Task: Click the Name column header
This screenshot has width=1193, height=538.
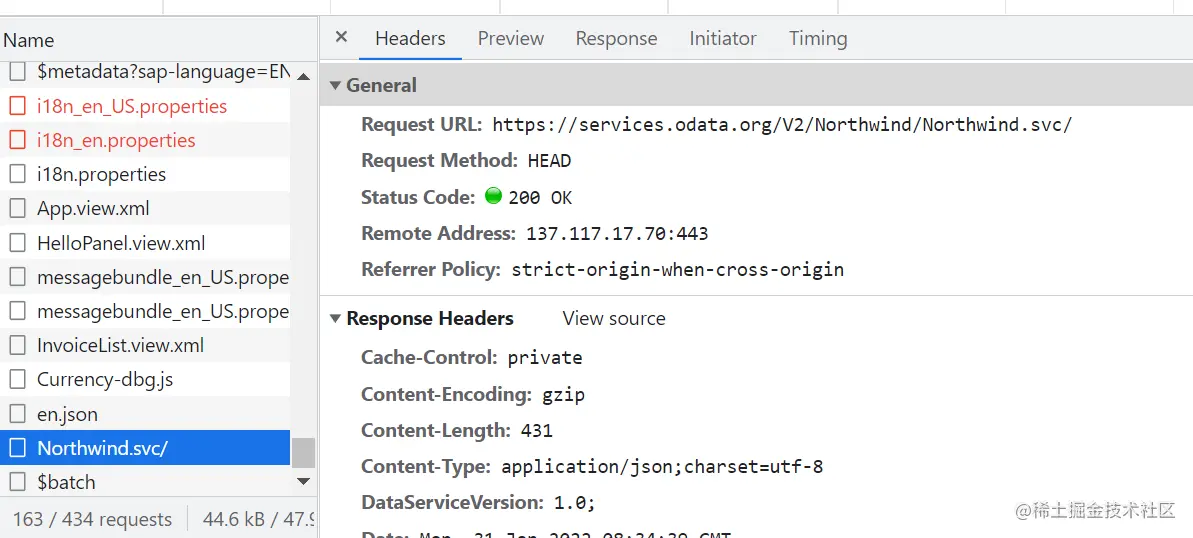Action: tap(29, 41)
